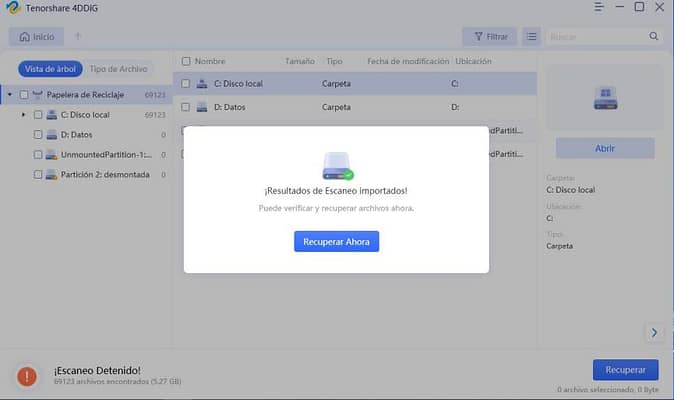This screenshot has height=400, width=674.
Task: Switch to Tipo de Archivo tab
Action: coord(119,69)
